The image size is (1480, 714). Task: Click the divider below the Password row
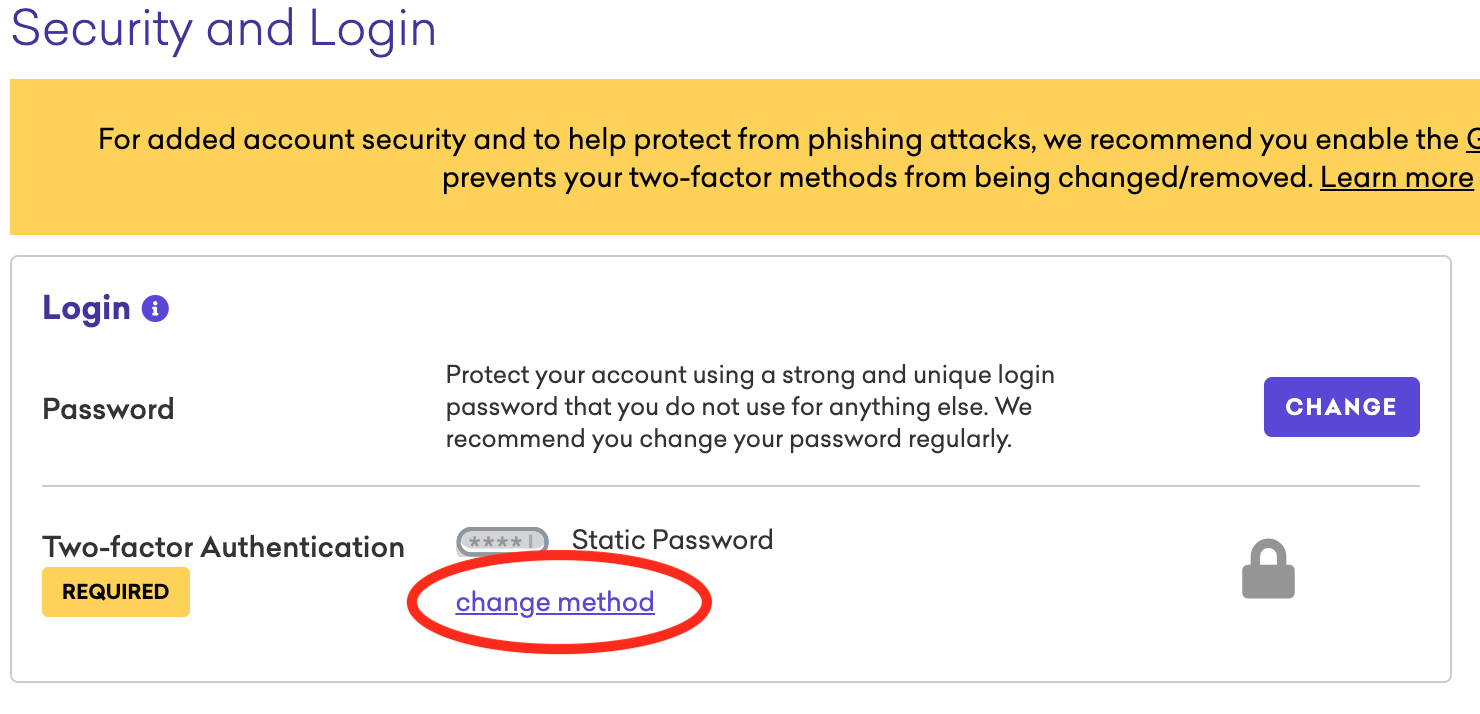731,487
